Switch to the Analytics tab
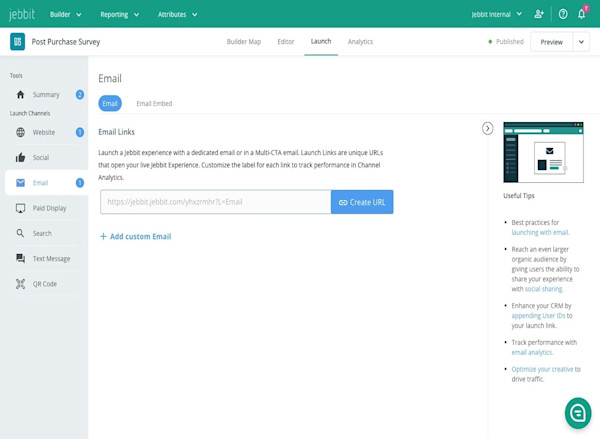This screenshot has width=600, height=439. [x=360, y=41]
